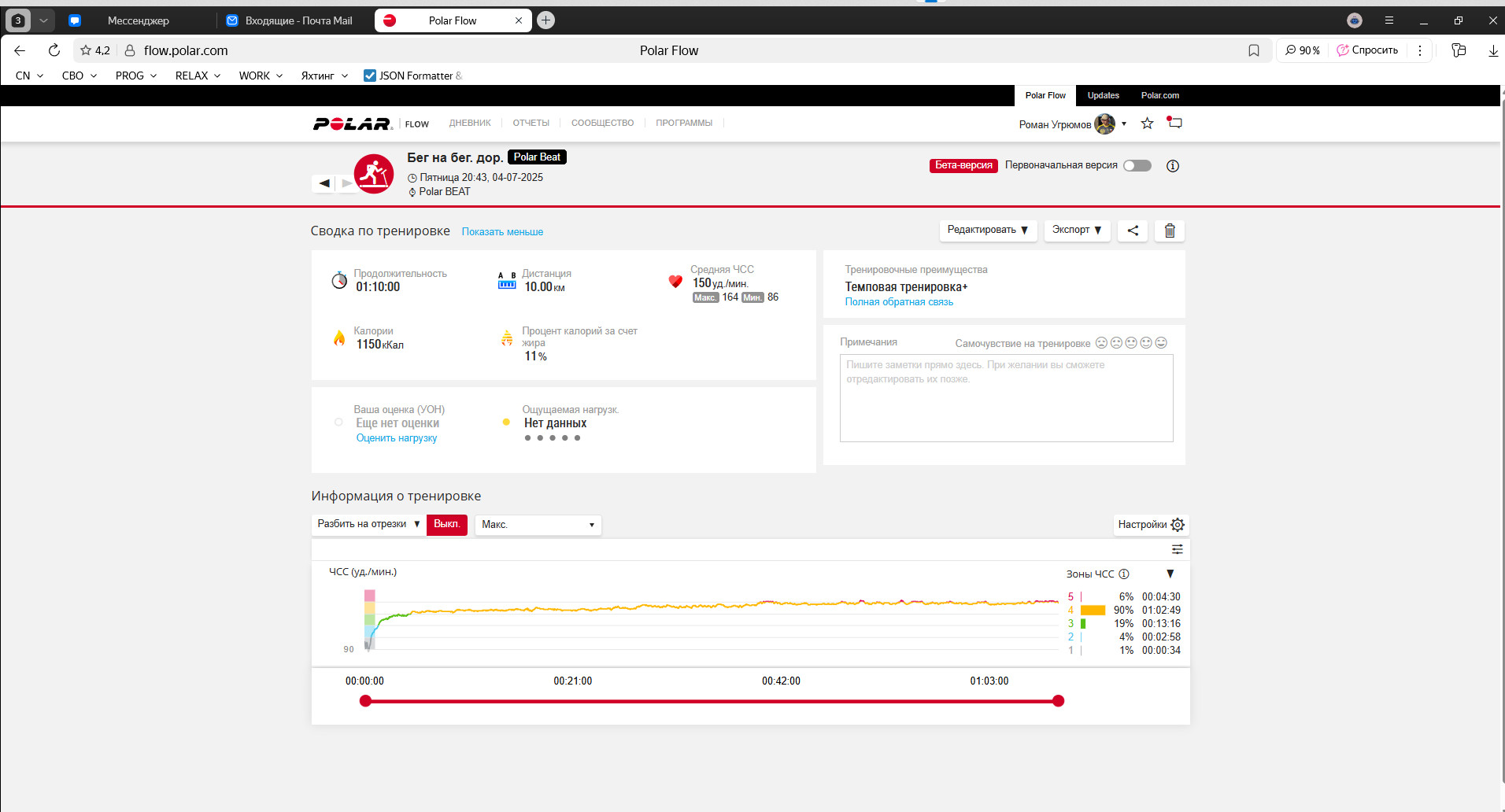Click inside the Примечания notes text area
1505x812 pixels.
coord(1006,398)
